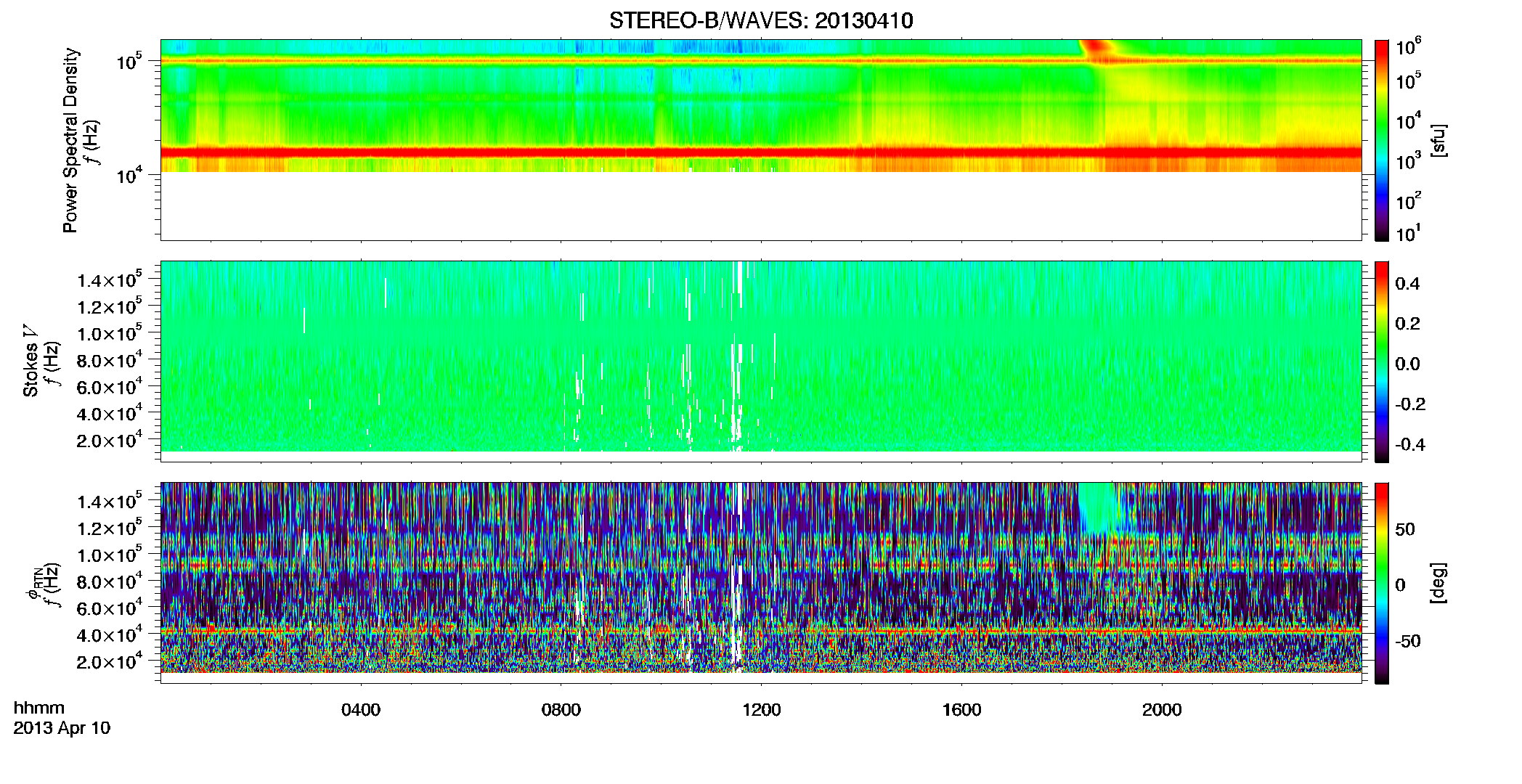
Task: Click the [deg] unit label
Action: (1440, 583)
